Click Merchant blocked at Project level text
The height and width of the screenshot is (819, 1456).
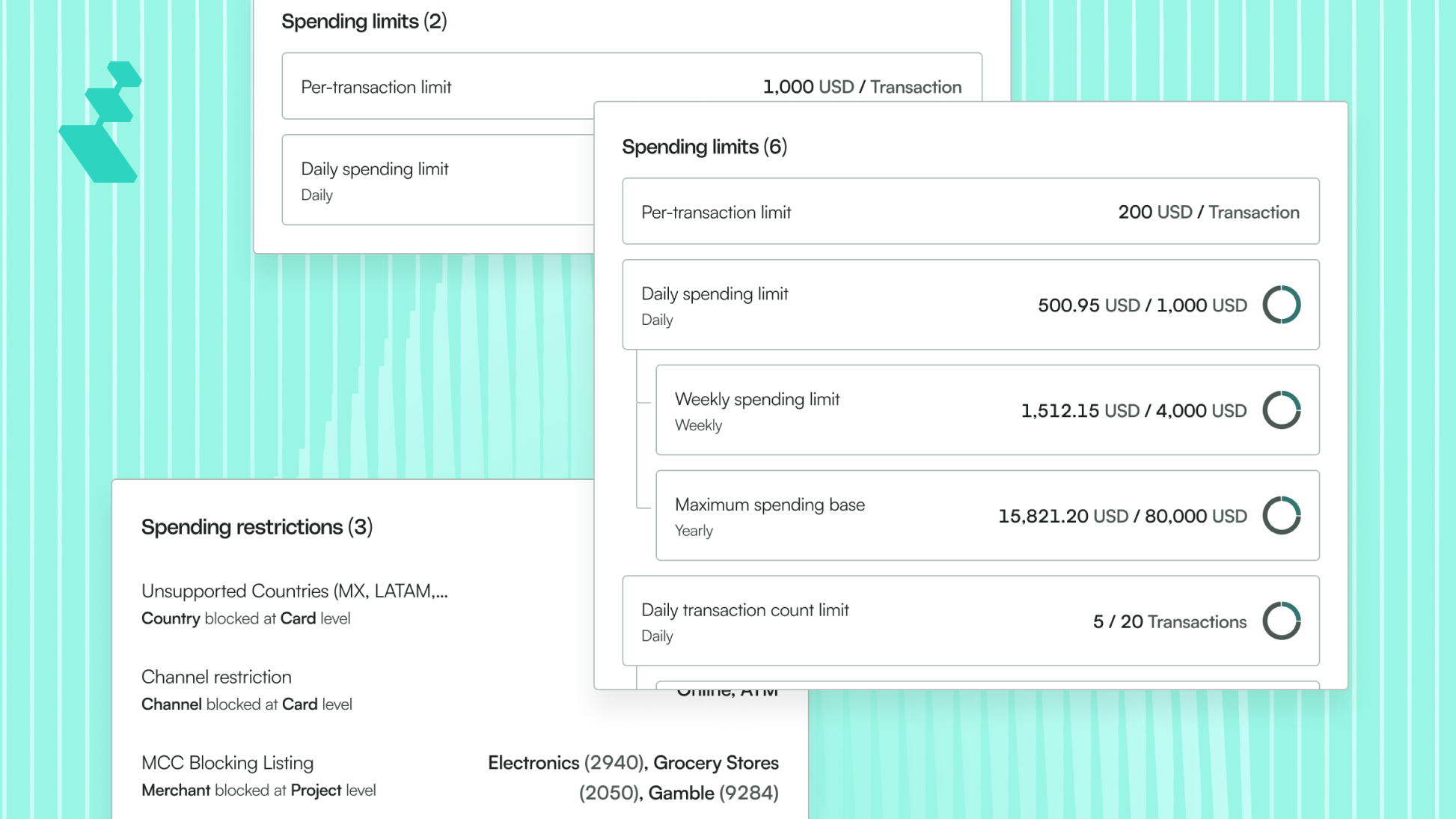coord(259,791)
